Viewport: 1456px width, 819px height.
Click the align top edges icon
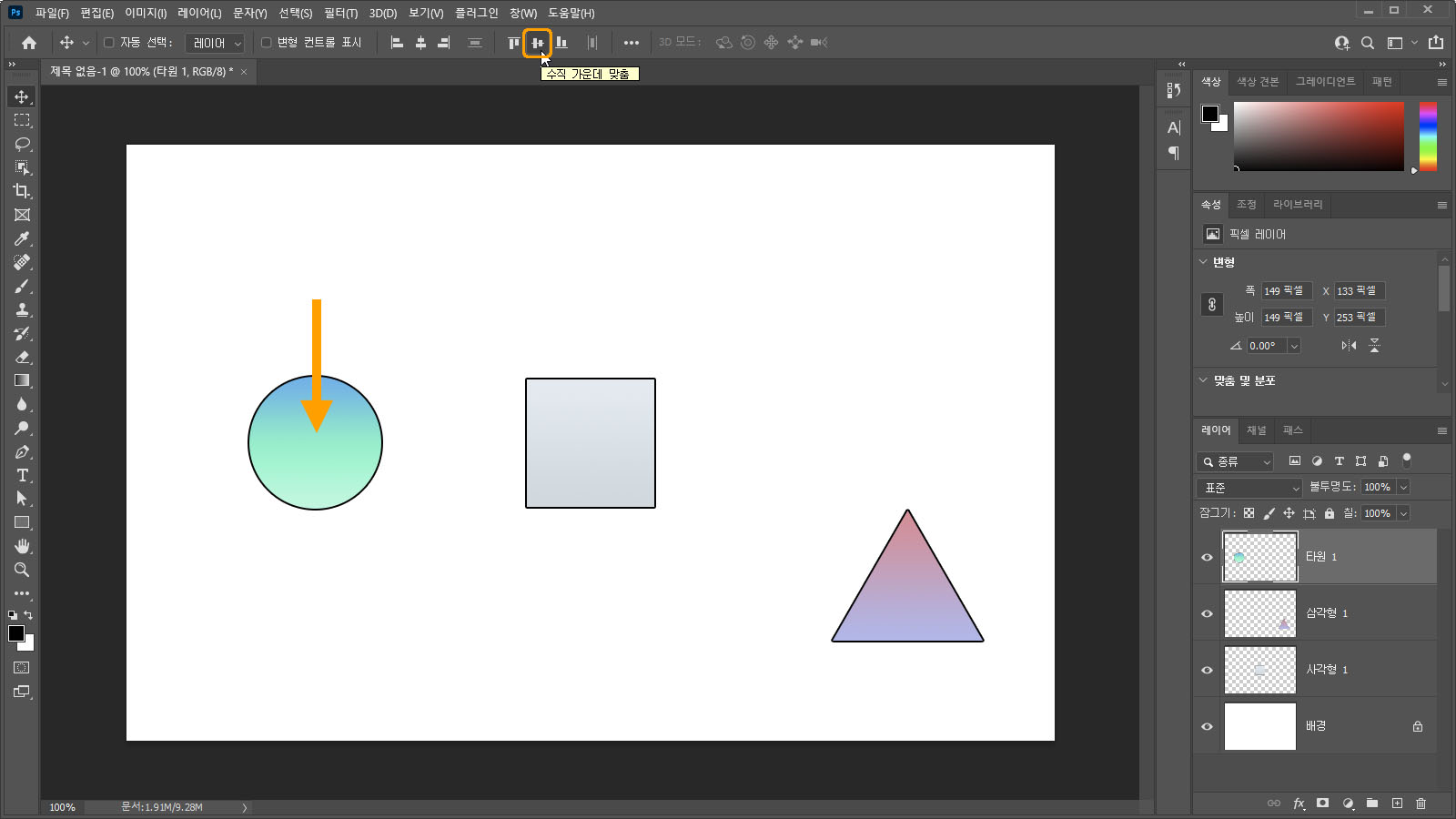click(514, 43)
